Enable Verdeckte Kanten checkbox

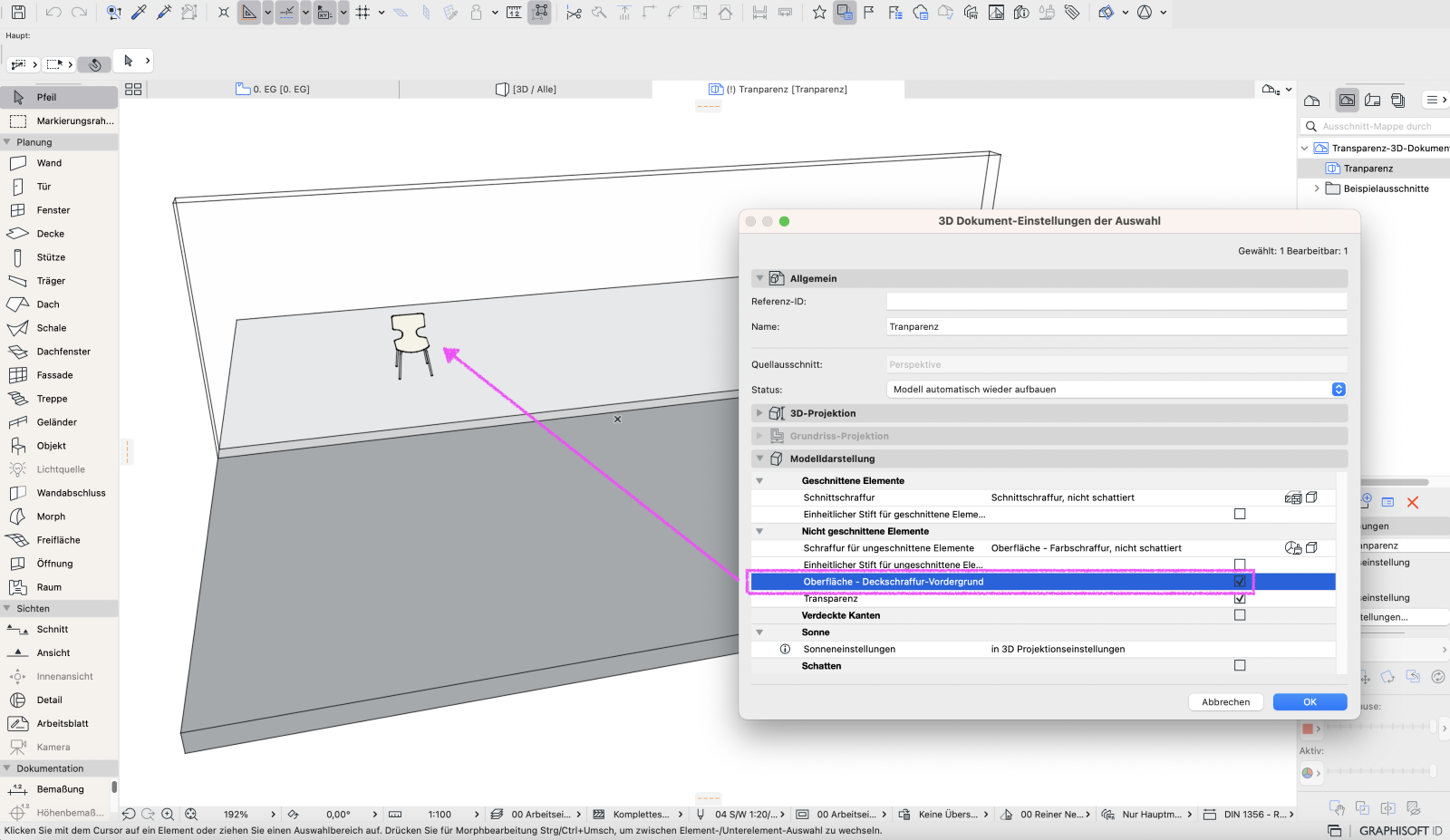(1240, 615)
